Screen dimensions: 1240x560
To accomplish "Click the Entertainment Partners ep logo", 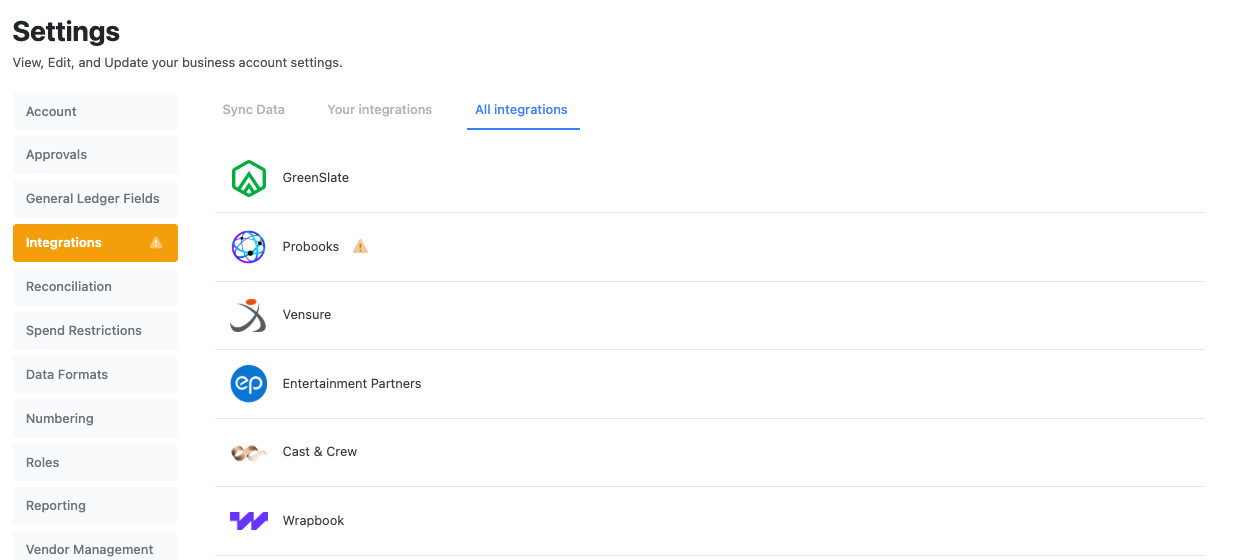I will [248, 384].
